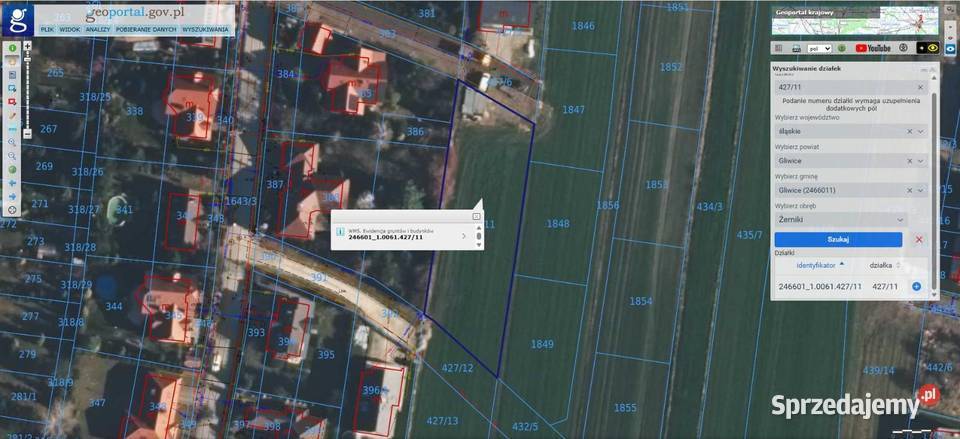The image size is (960, 439).
Task: Open the layers list icon
Action: tap(778, 48)
